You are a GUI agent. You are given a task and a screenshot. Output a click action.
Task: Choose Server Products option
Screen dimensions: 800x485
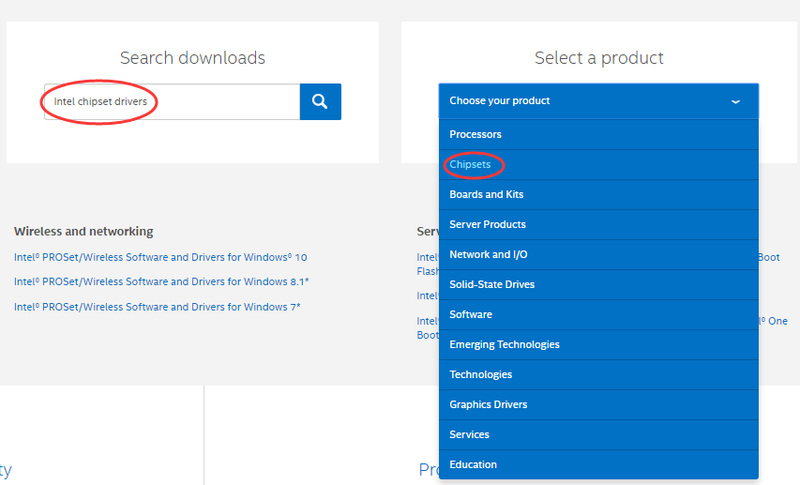598,225
